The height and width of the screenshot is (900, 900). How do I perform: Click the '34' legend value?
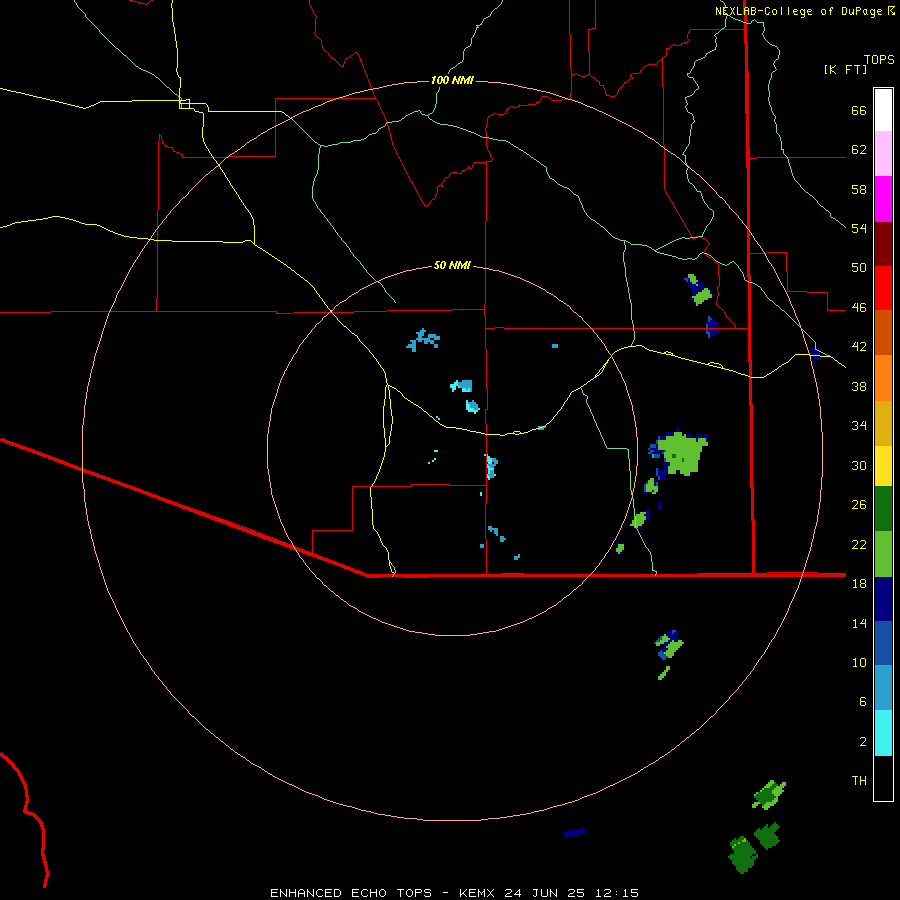pyautogui.click(x=859, y=426)
